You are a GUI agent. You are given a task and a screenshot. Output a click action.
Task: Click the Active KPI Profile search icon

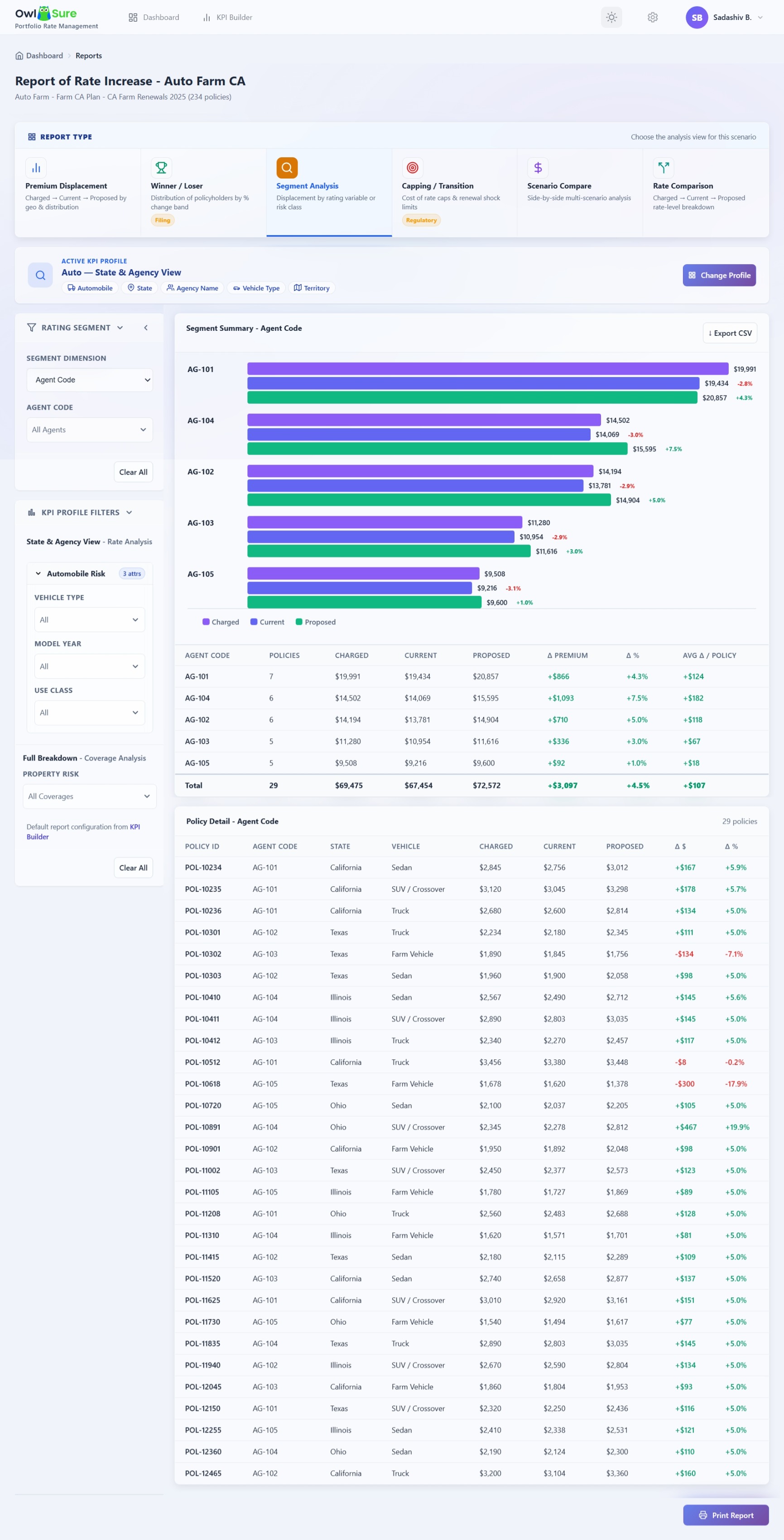coord(40,275)
